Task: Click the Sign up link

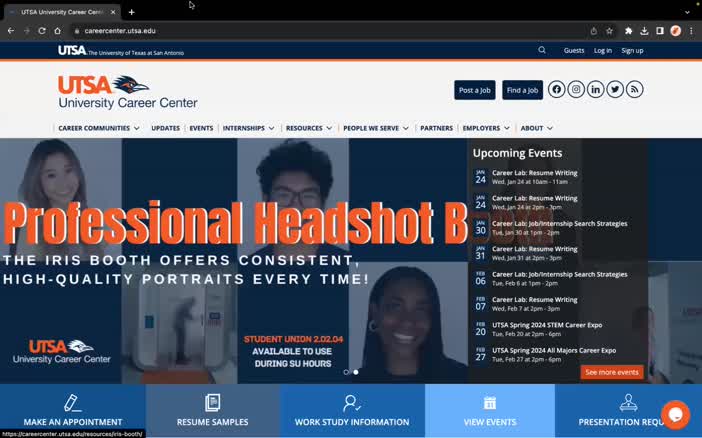Action: tap(632, 51)
